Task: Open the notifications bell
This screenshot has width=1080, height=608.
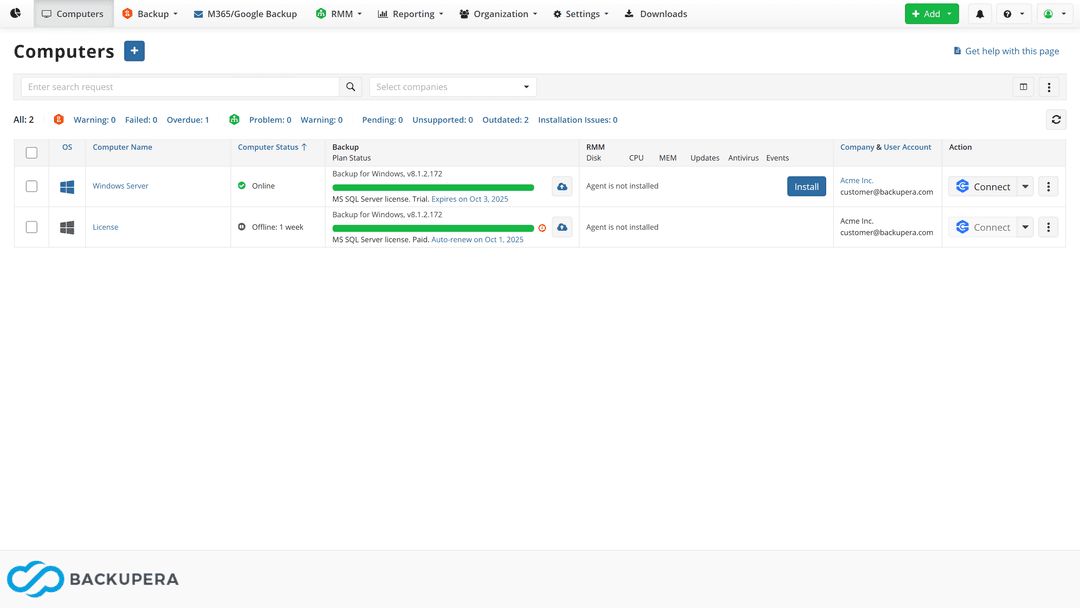Action: click(980, 14)
